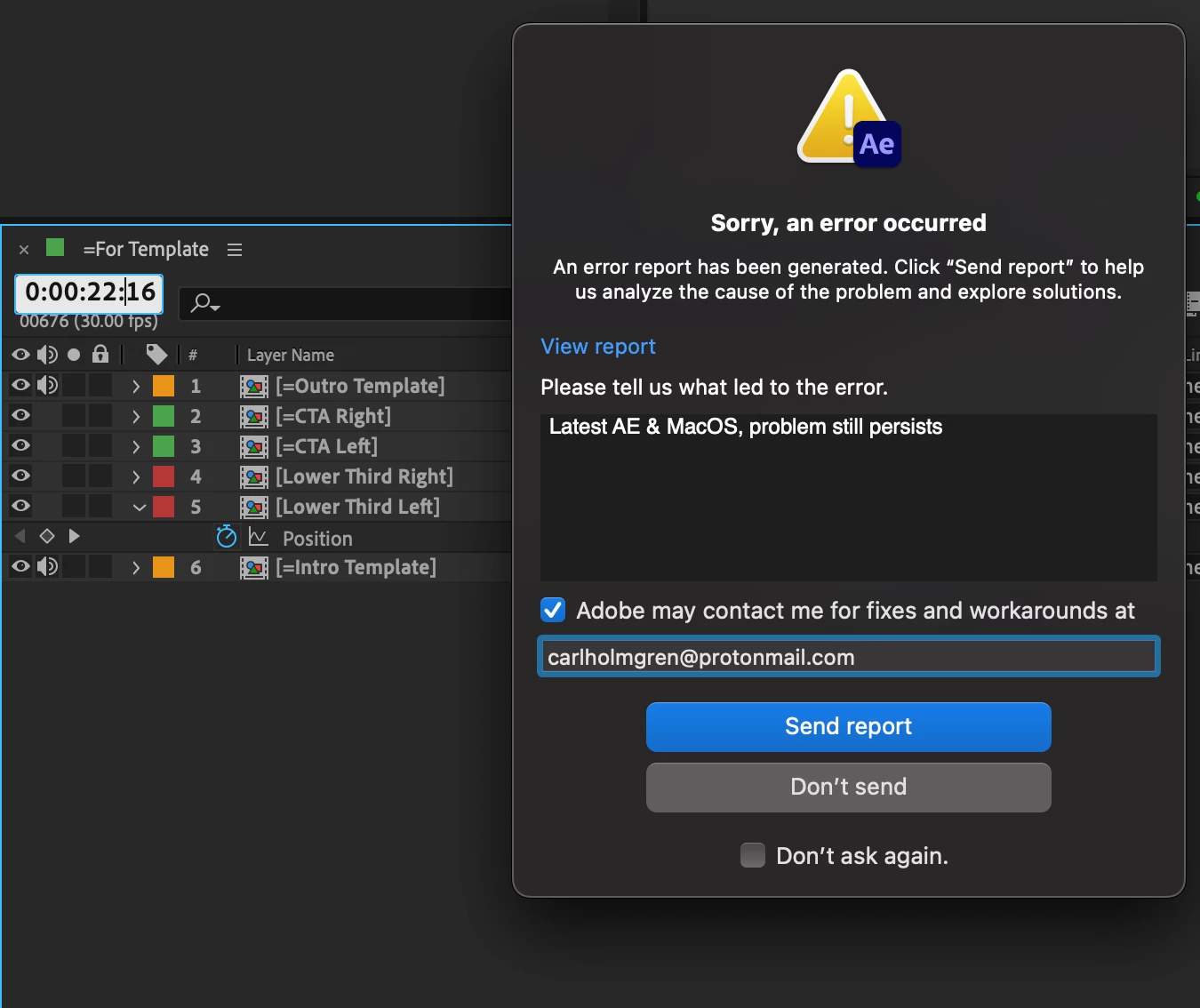Select the [=Outro Template] layer name
This screenshot has height=1008, width=1200.
[x=360, y=386]
